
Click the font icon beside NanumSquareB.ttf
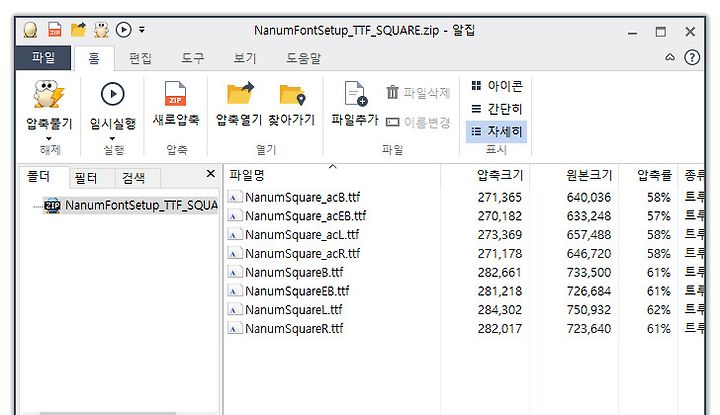pos(235,272)
